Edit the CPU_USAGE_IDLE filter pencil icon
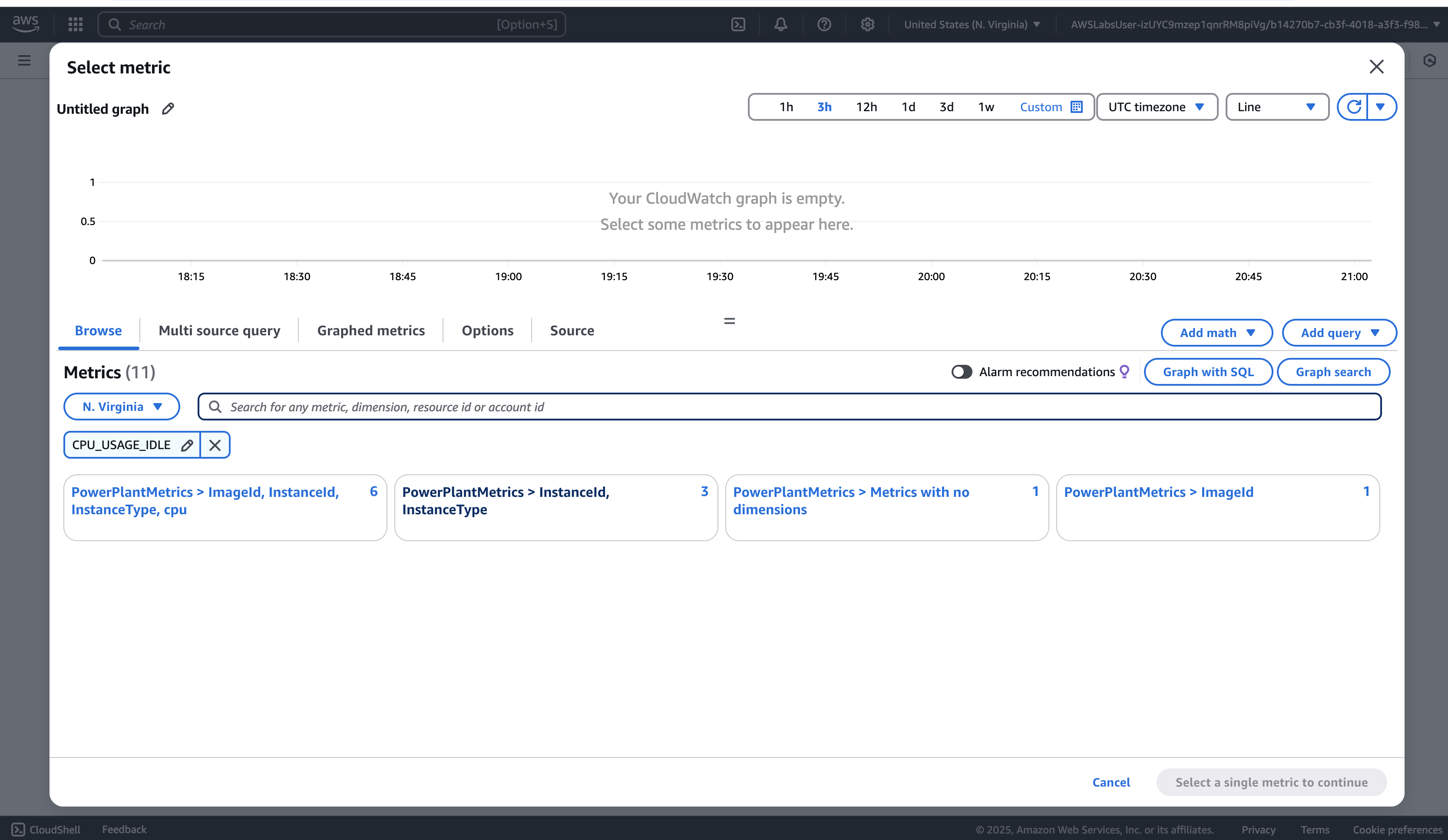The width and height of the screenshot is (1448, 840). click(x=187, y=445)
